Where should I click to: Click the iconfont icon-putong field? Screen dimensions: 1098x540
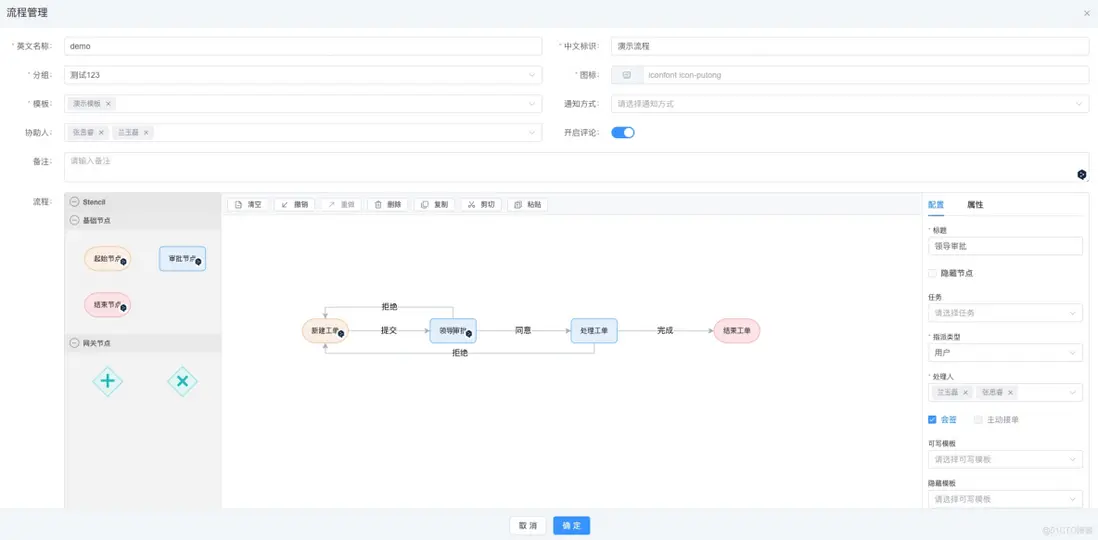[866, 75]
